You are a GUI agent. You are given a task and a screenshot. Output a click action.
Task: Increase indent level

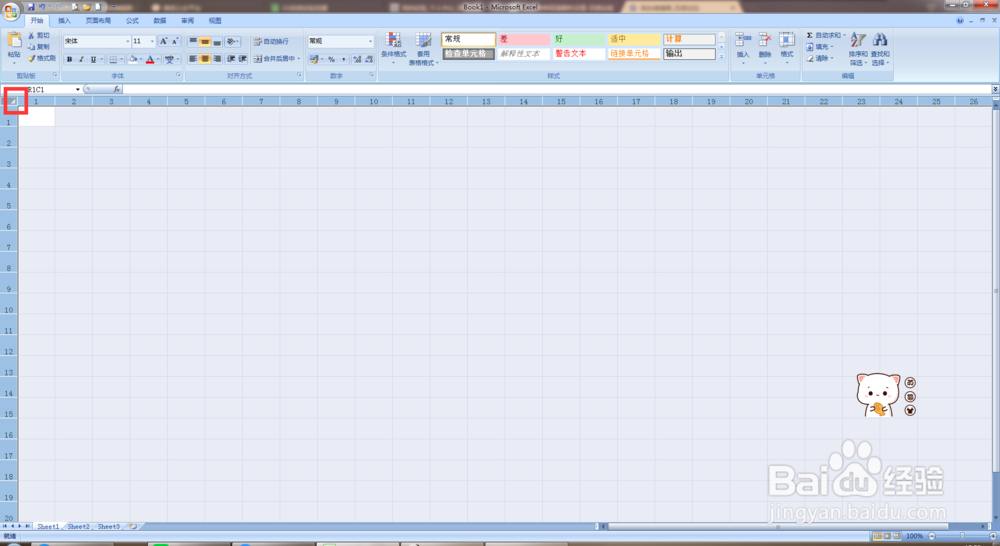coord(242,59)
